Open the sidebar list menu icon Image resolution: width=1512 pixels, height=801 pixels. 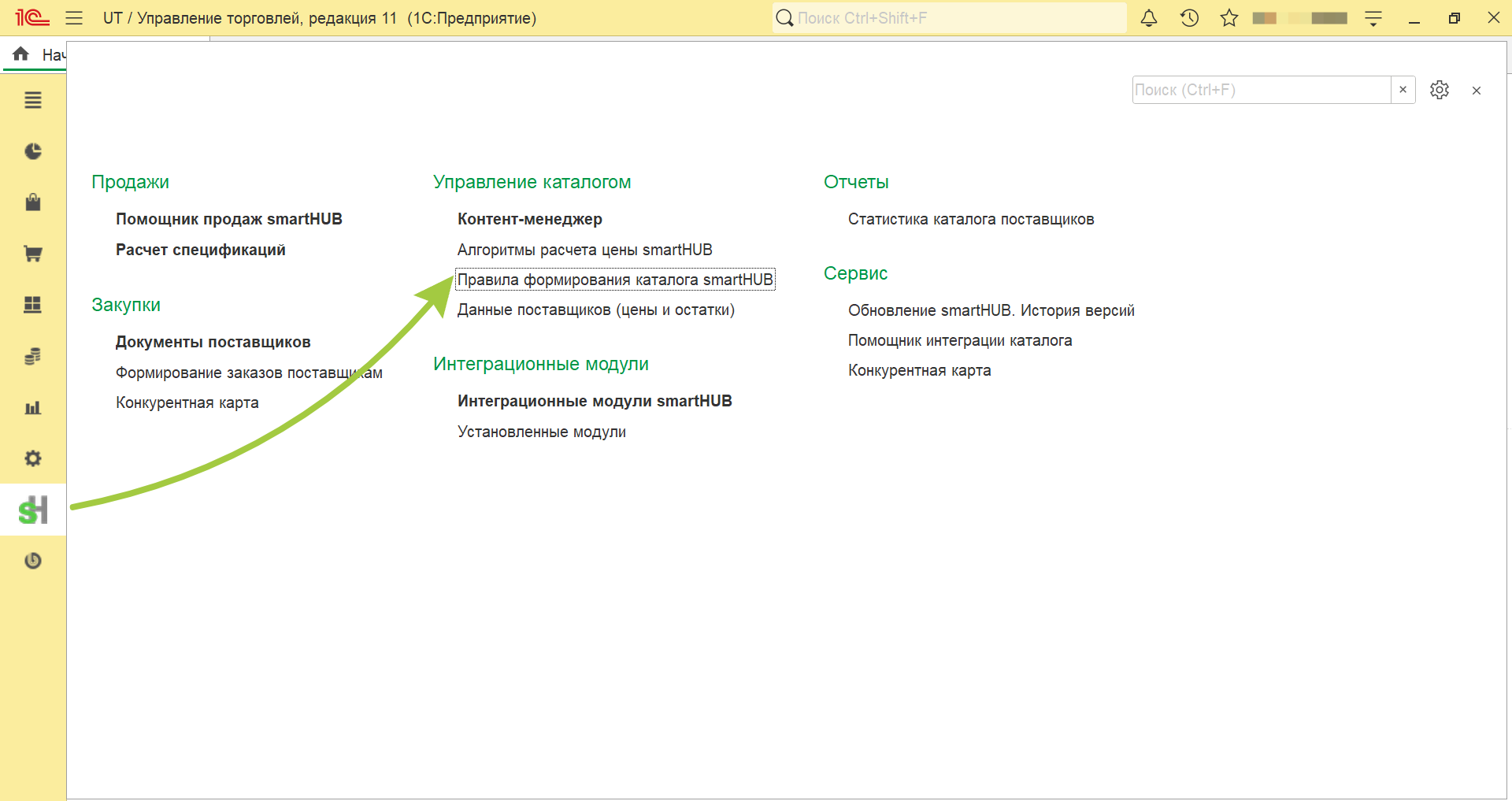[33, 100]
